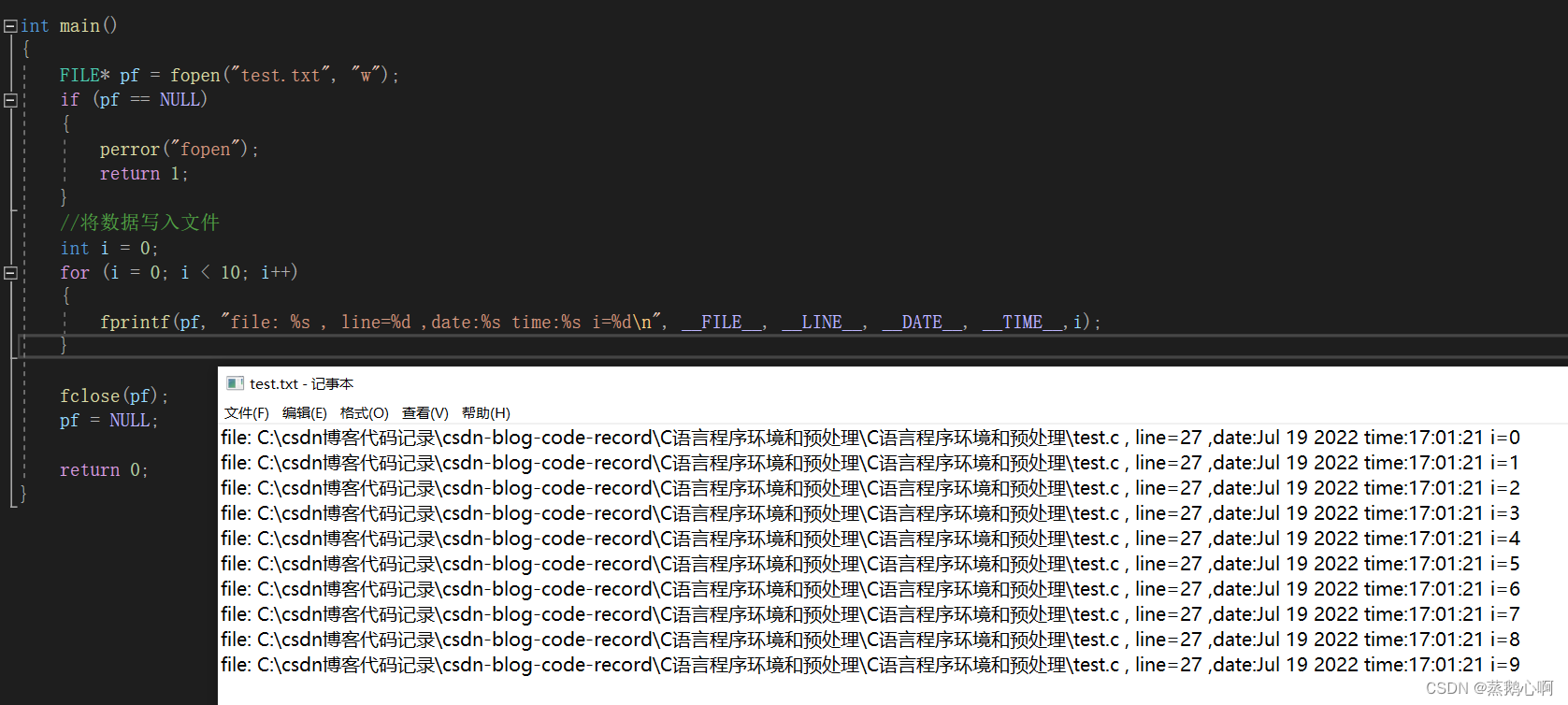The width and height of the screenshot is (1568, 705).
Task: Click the Notepad line ending with i=2
Action: tap(870, 488)
